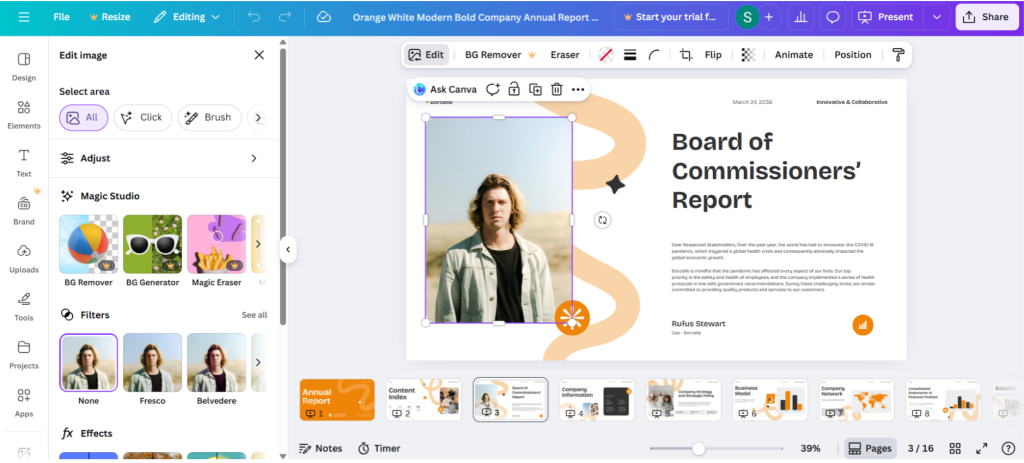Expand the Editing mode dropdown
This screenshot has height=463, width=1024.
tap(187, 17)
